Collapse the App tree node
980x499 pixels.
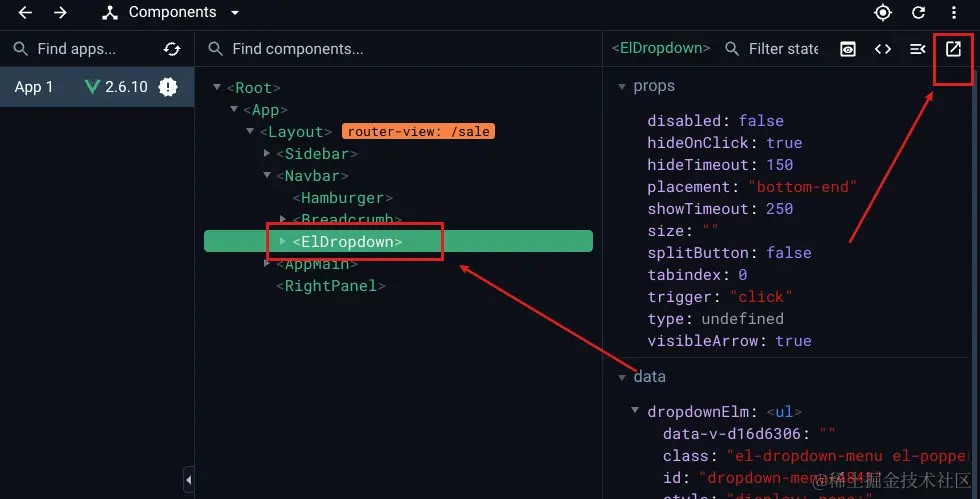tap(234, 109)
